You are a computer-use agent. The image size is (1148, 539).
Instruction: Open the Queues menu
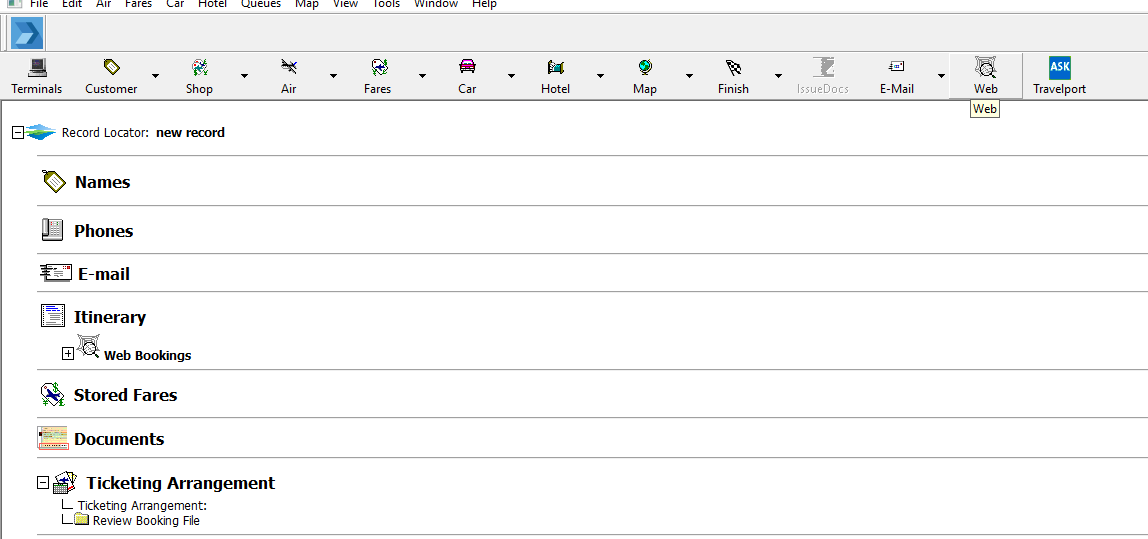[261, 4]
